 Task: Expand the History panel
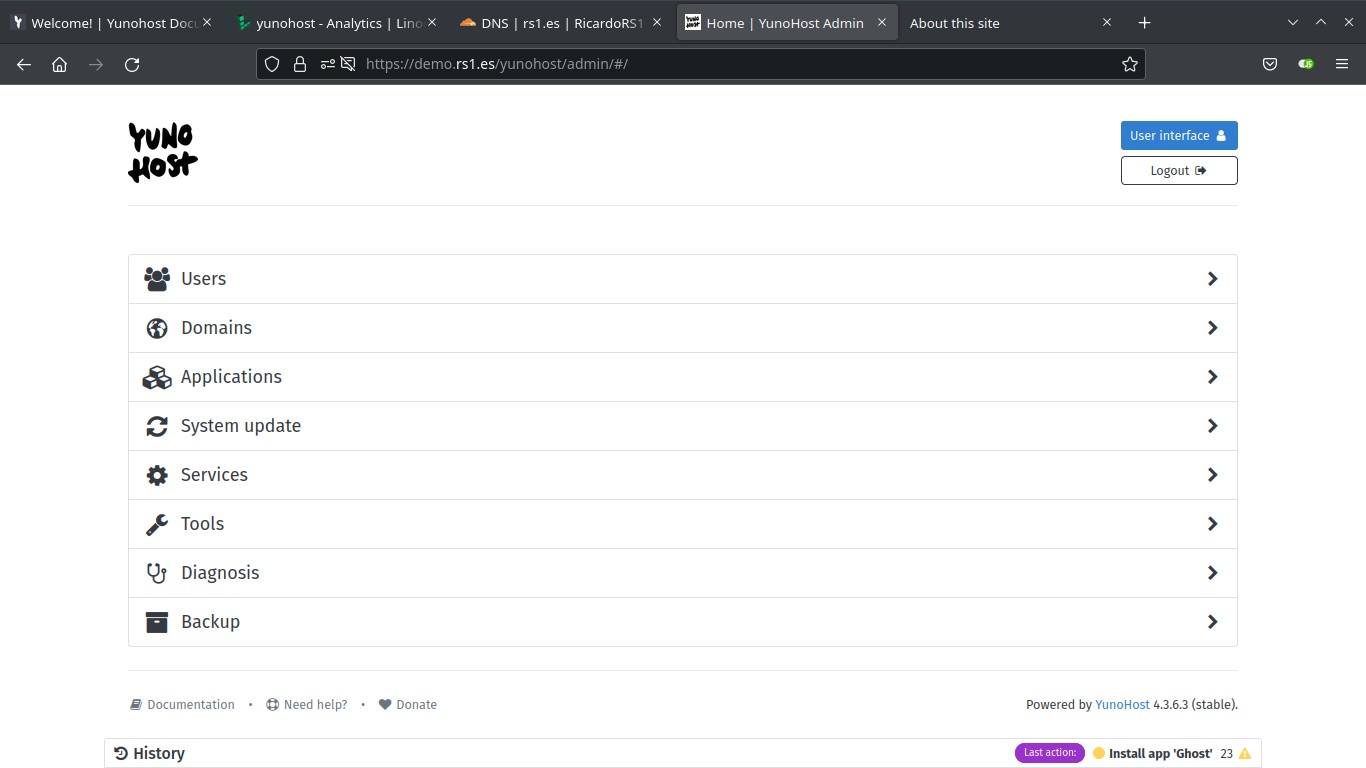[x=150, y=753]
